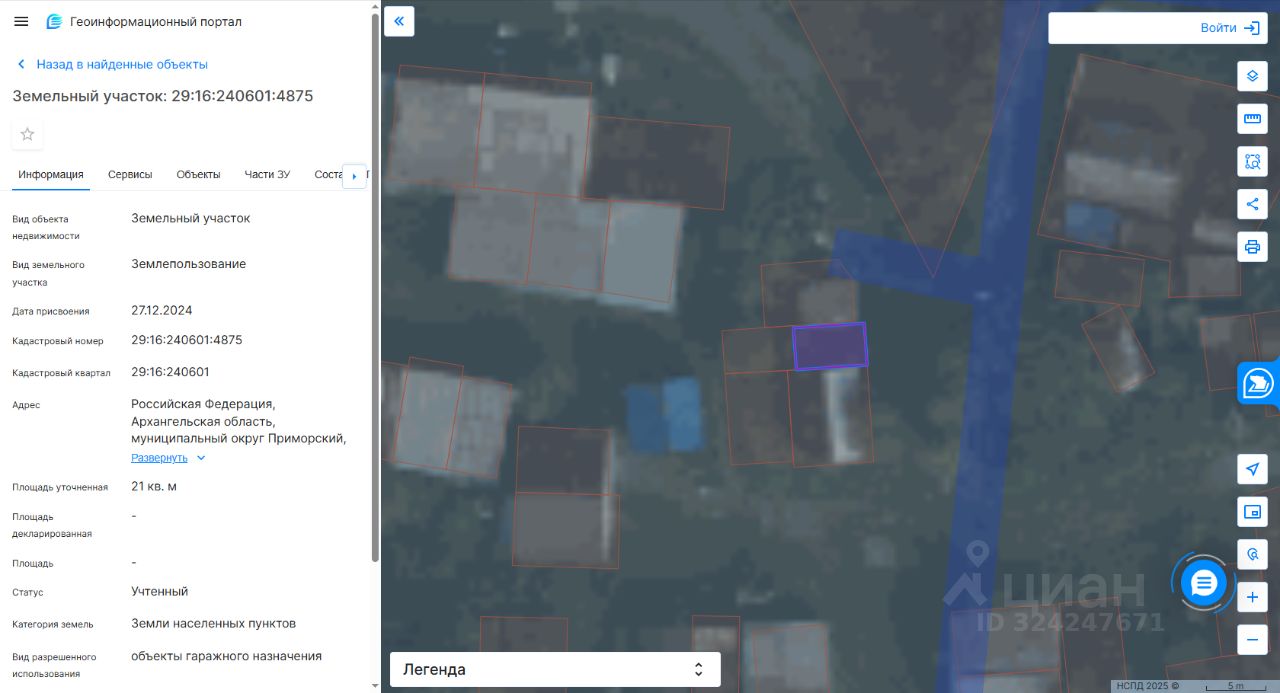Zoom in on the map
The height and width of the screenshot is (693, 1280).
point(1252,597)
